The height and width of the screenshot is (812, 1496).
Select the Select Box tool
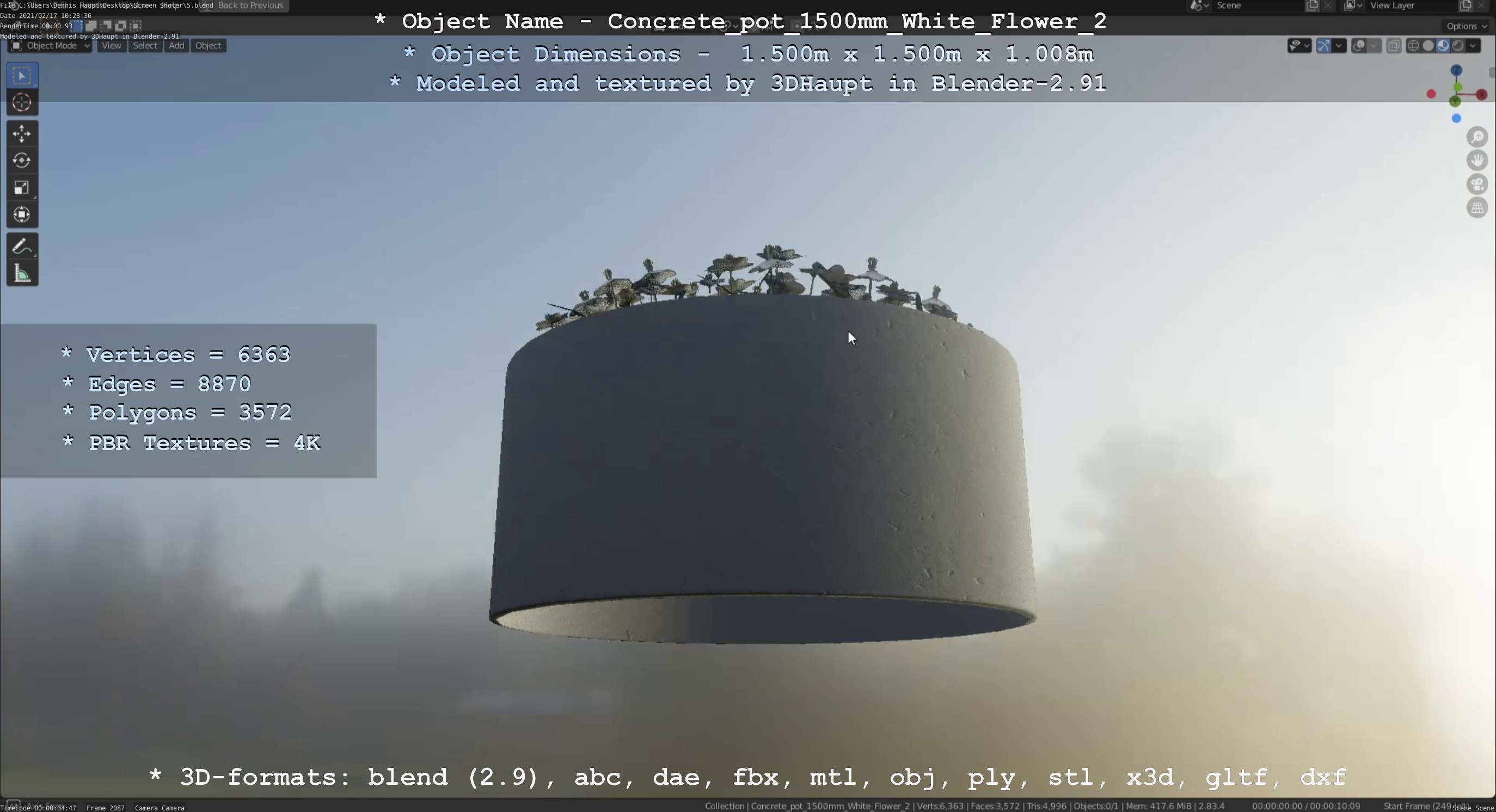(x=22, y=76)
